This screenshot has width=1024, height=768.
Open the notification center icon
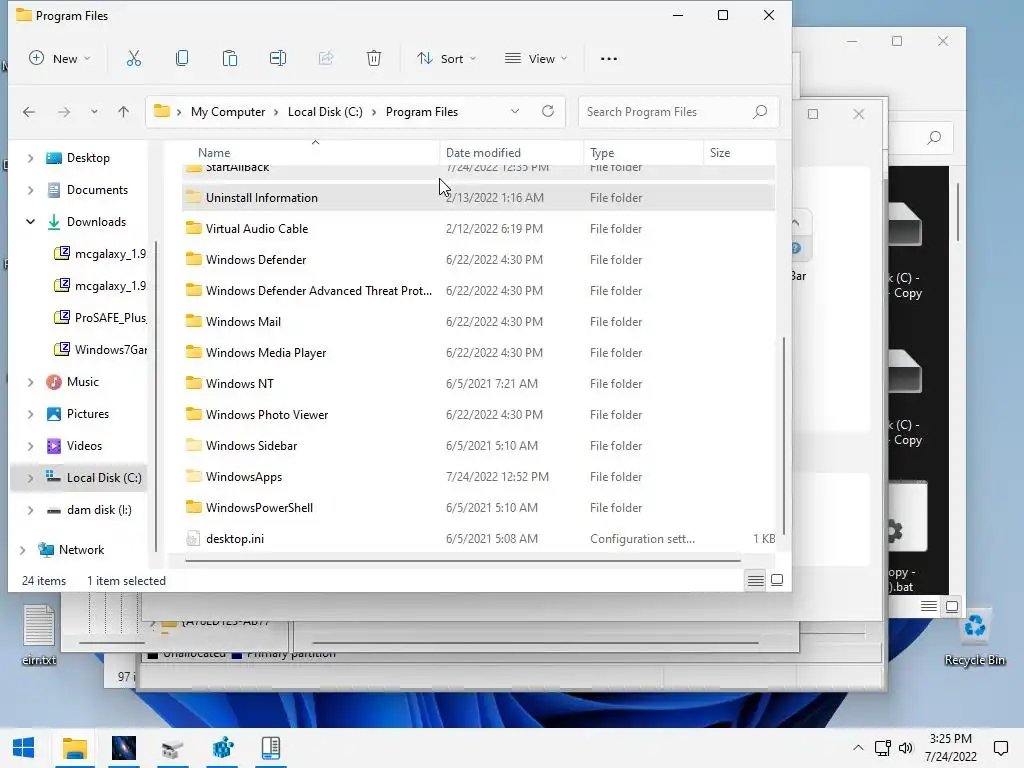(1000, 748)
